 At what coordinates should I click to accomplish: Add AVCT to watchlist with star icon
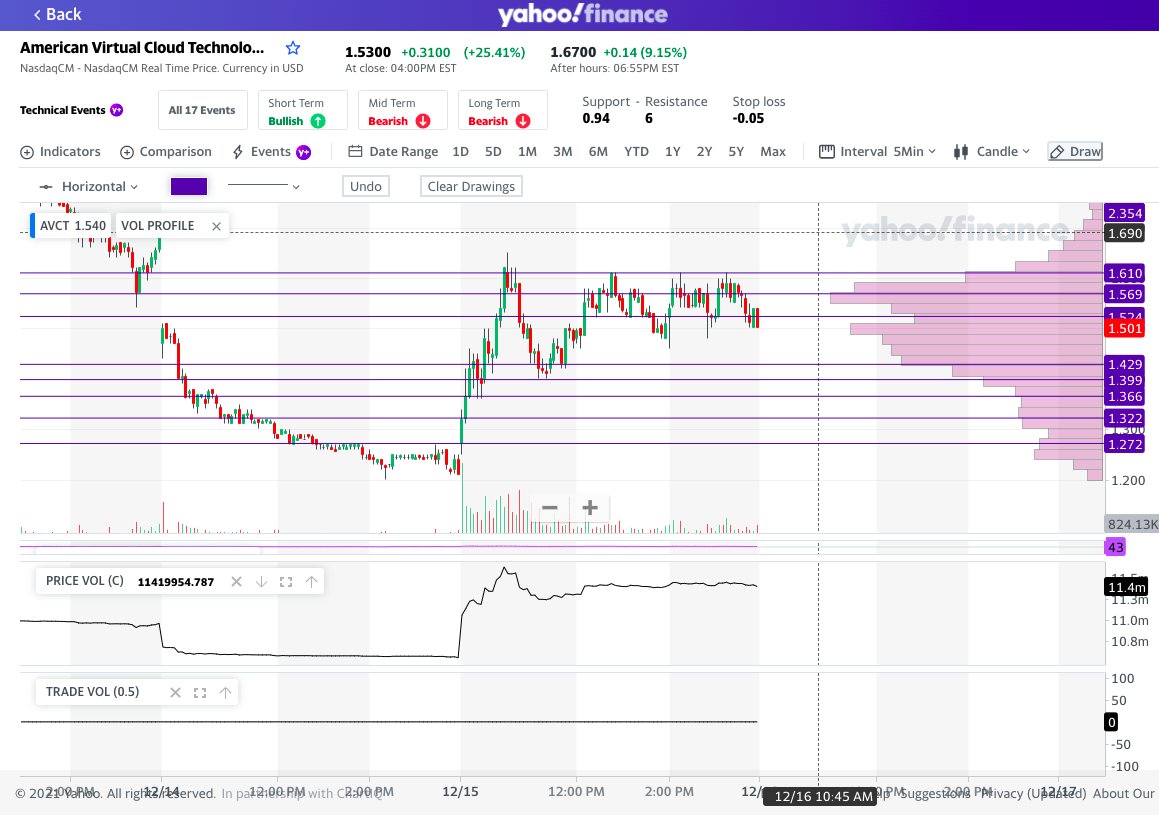click(x=293, y=48)
